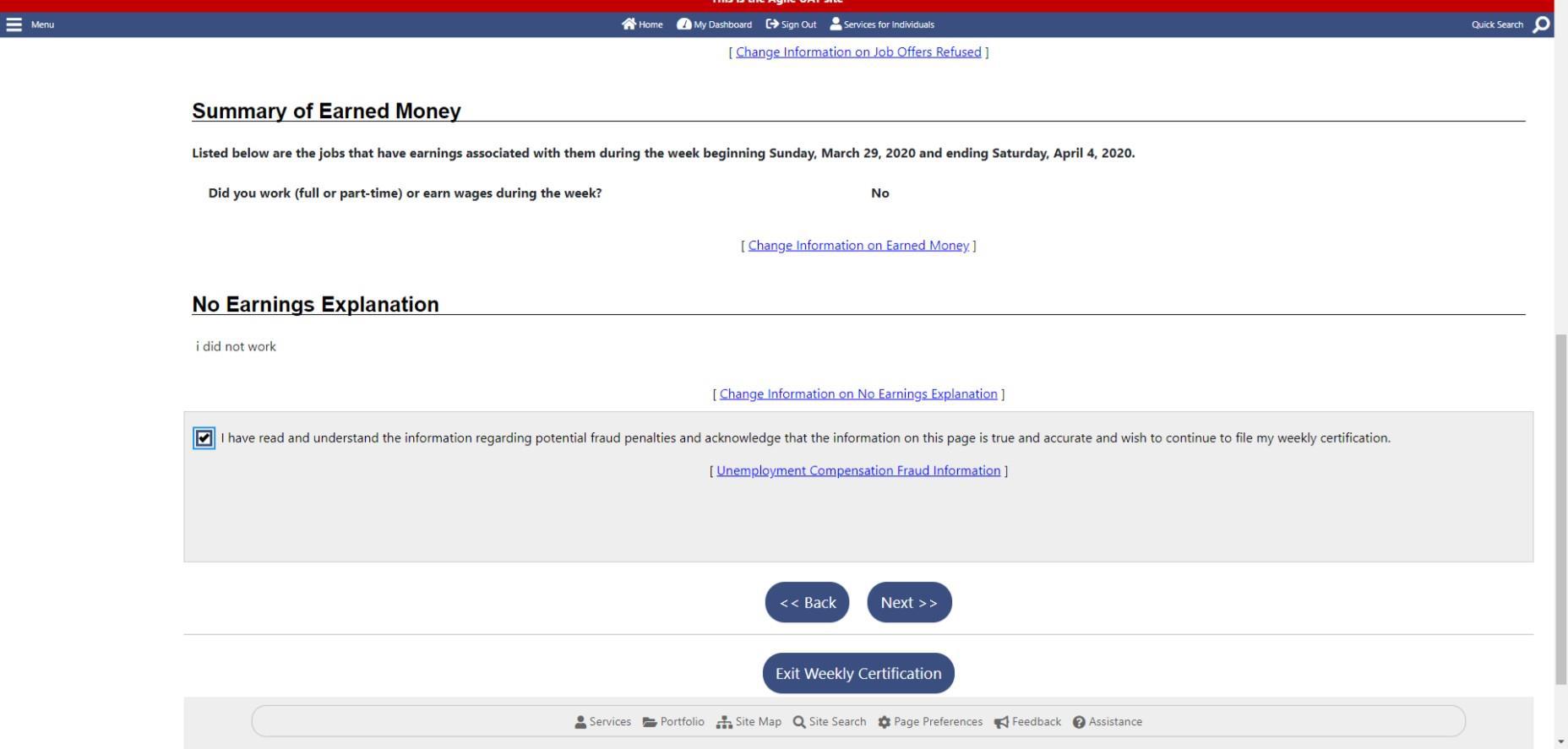The image size is (1568, 749).
Task: Go to Home via house icon
Action: click(629, 24)
